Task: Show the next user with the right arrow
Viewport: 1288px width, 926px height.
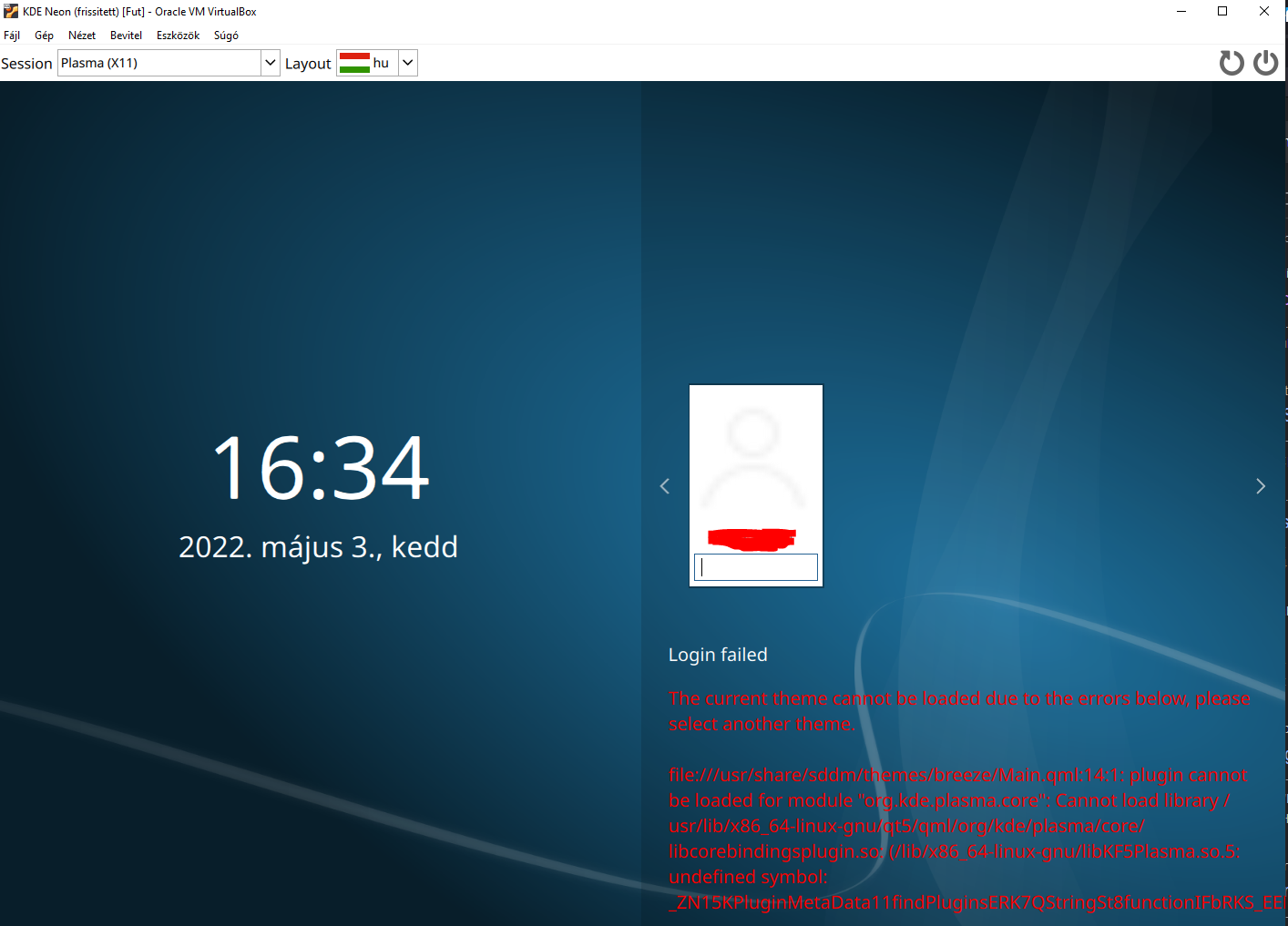Action: coord(1261,486)
